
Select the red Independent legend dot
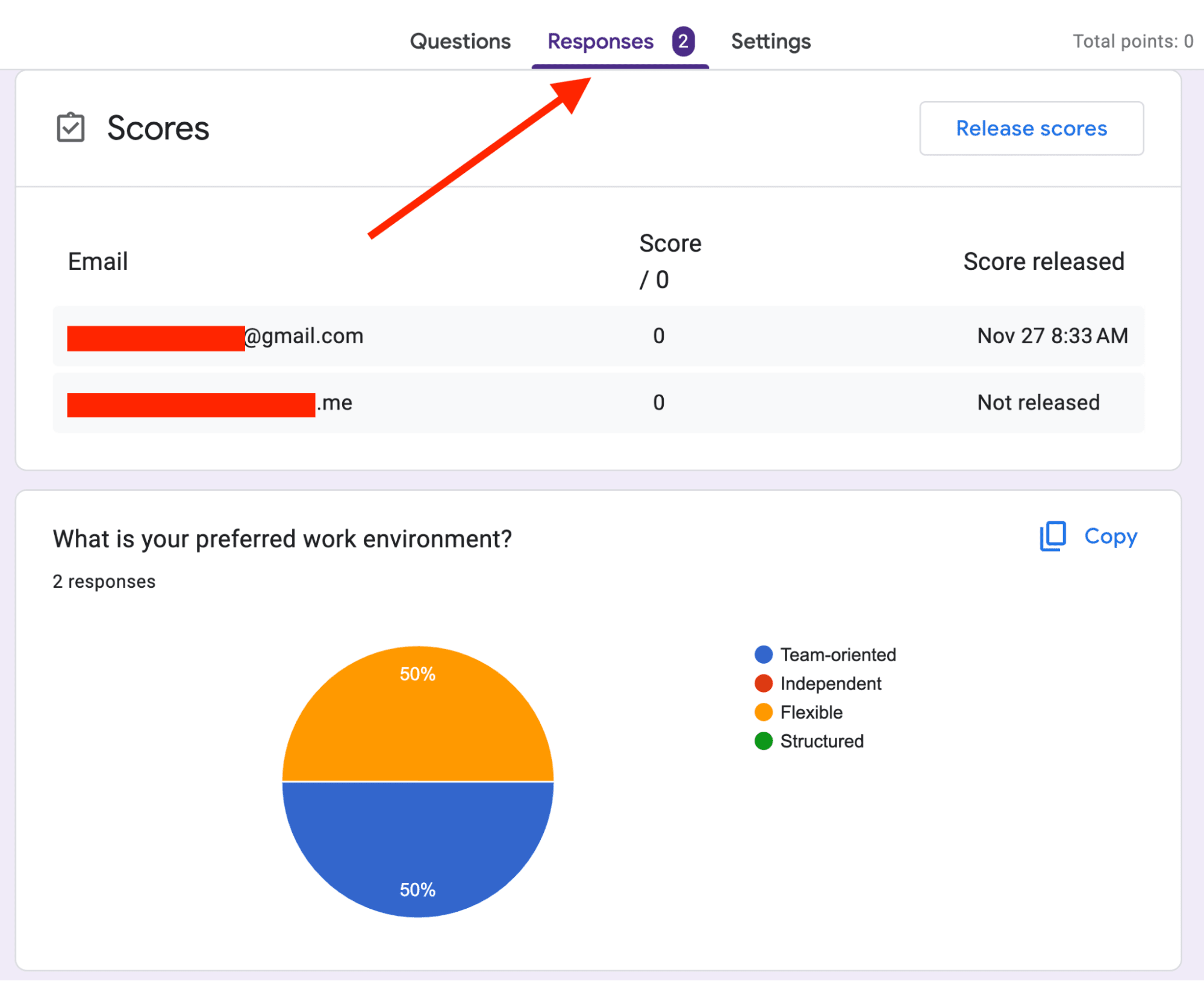click(x=763, y=683)
